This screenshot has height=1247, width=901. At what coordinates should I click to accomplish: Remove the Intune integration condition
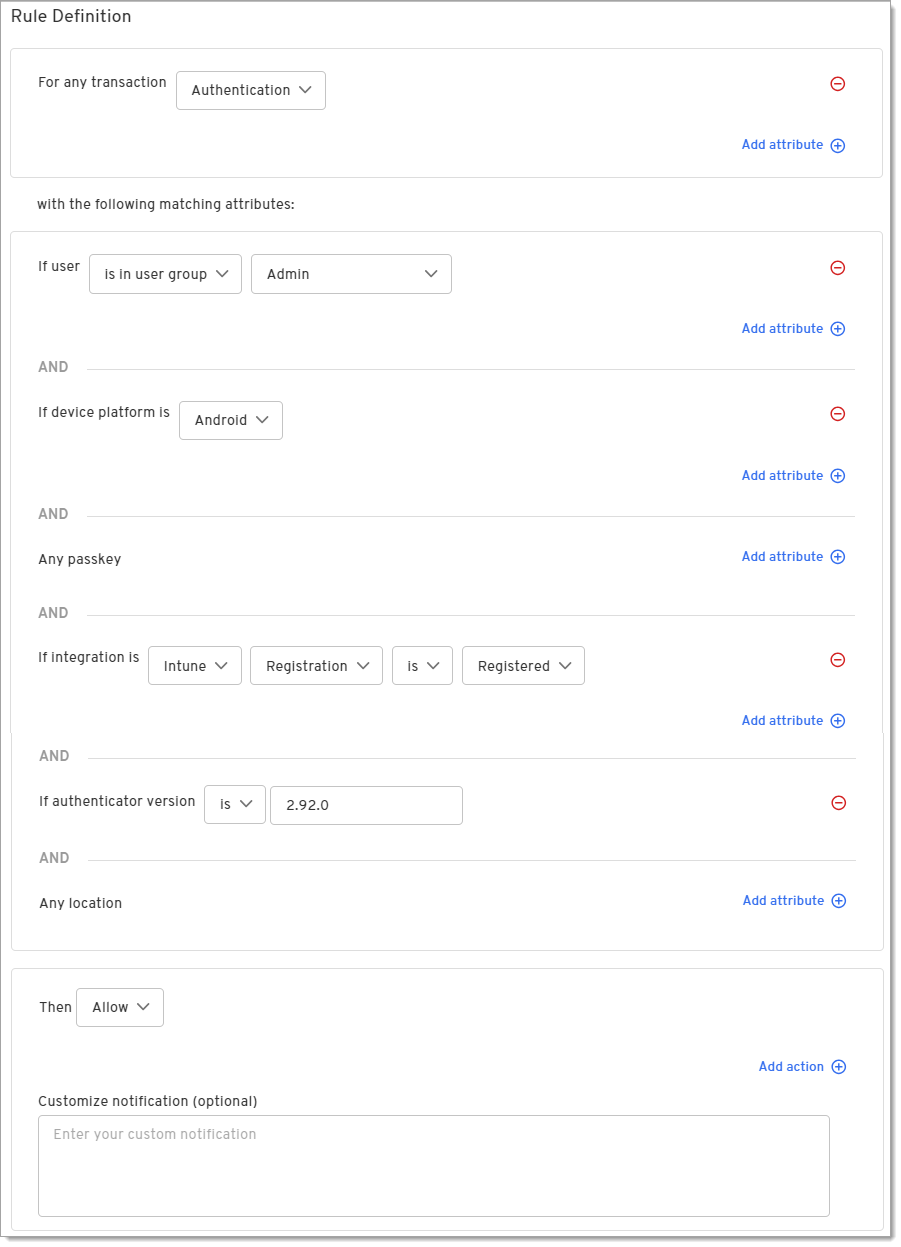[x=838, y=660]
